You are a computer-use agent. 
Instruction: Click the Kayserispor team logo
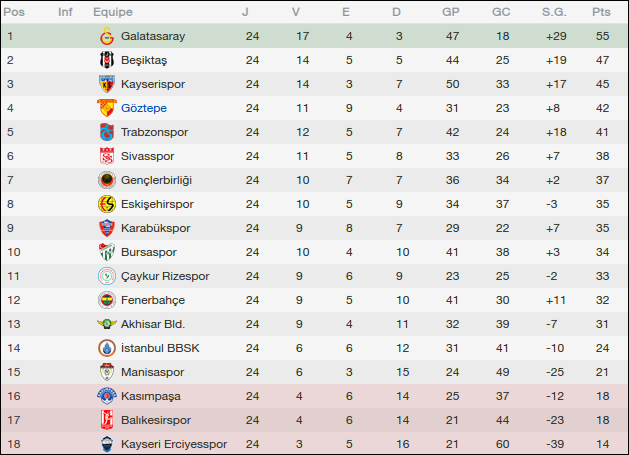(x=106, y=84)
